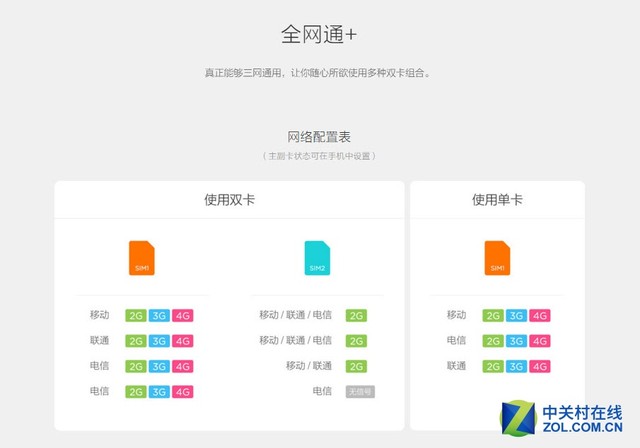The width and height of the screenshot is (640, 448).
Task: Select the 使用单卡 panel header
Action: (x=497, y=200)
